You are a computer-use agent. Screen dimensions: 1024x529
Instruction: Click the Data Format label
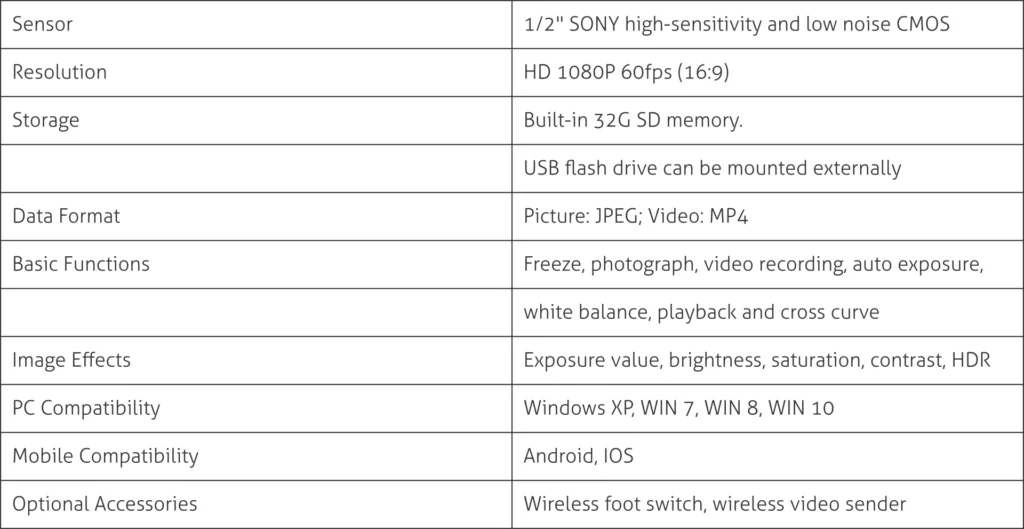tap(66, 216)
